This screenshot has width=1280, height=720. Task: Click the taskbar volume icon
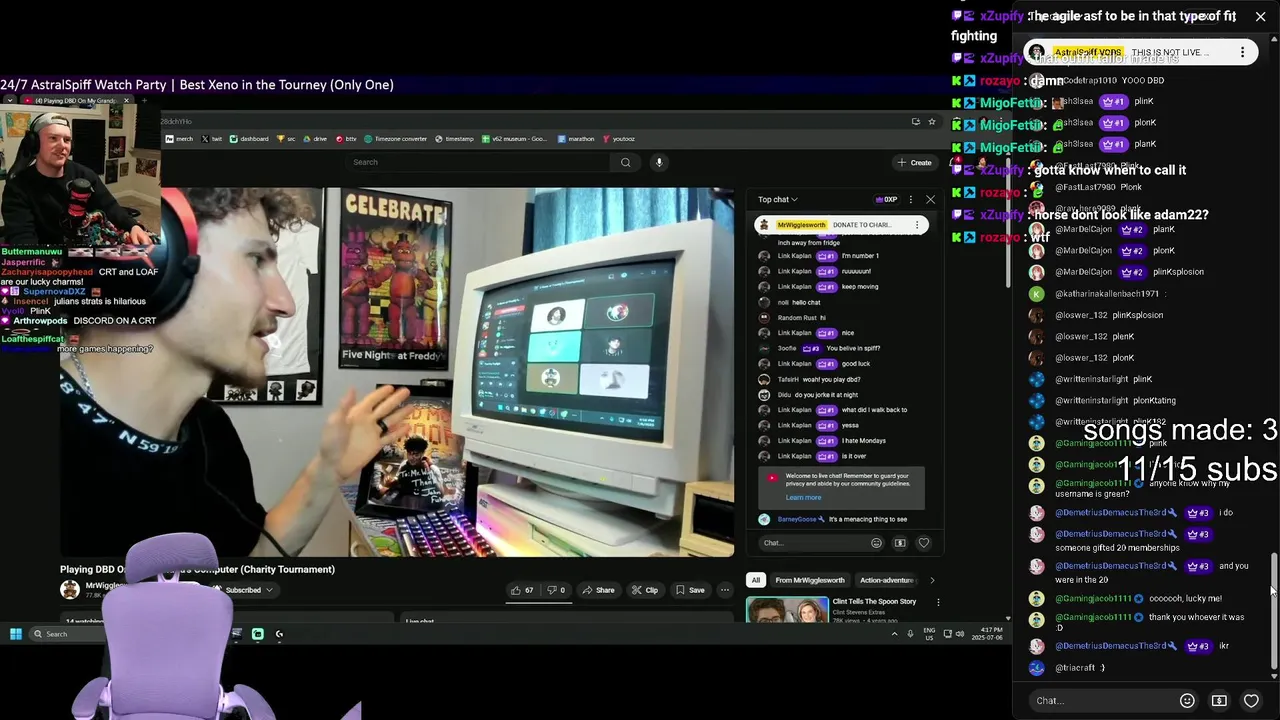(960, 634)
